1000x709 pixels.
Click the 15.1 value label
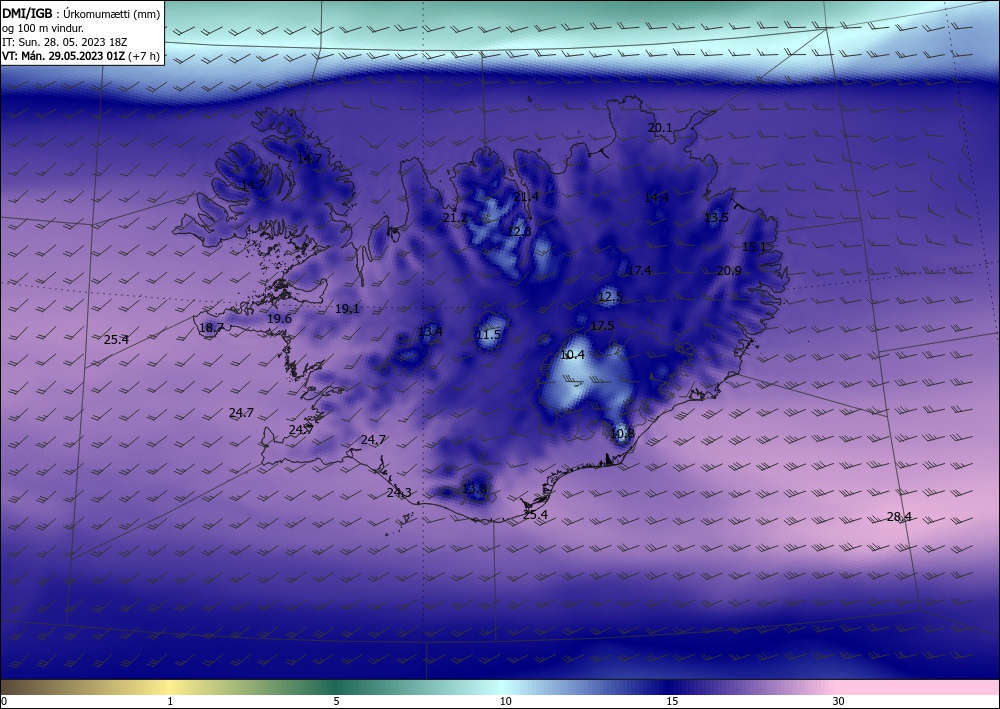[754, 247]
